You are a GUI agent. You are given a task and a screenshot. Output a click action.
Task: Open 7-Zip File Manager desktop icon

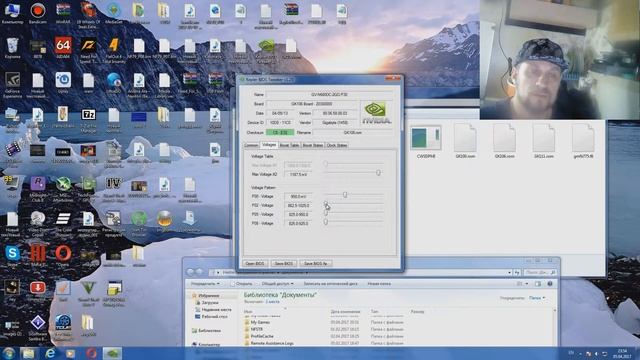pos(88,120)
